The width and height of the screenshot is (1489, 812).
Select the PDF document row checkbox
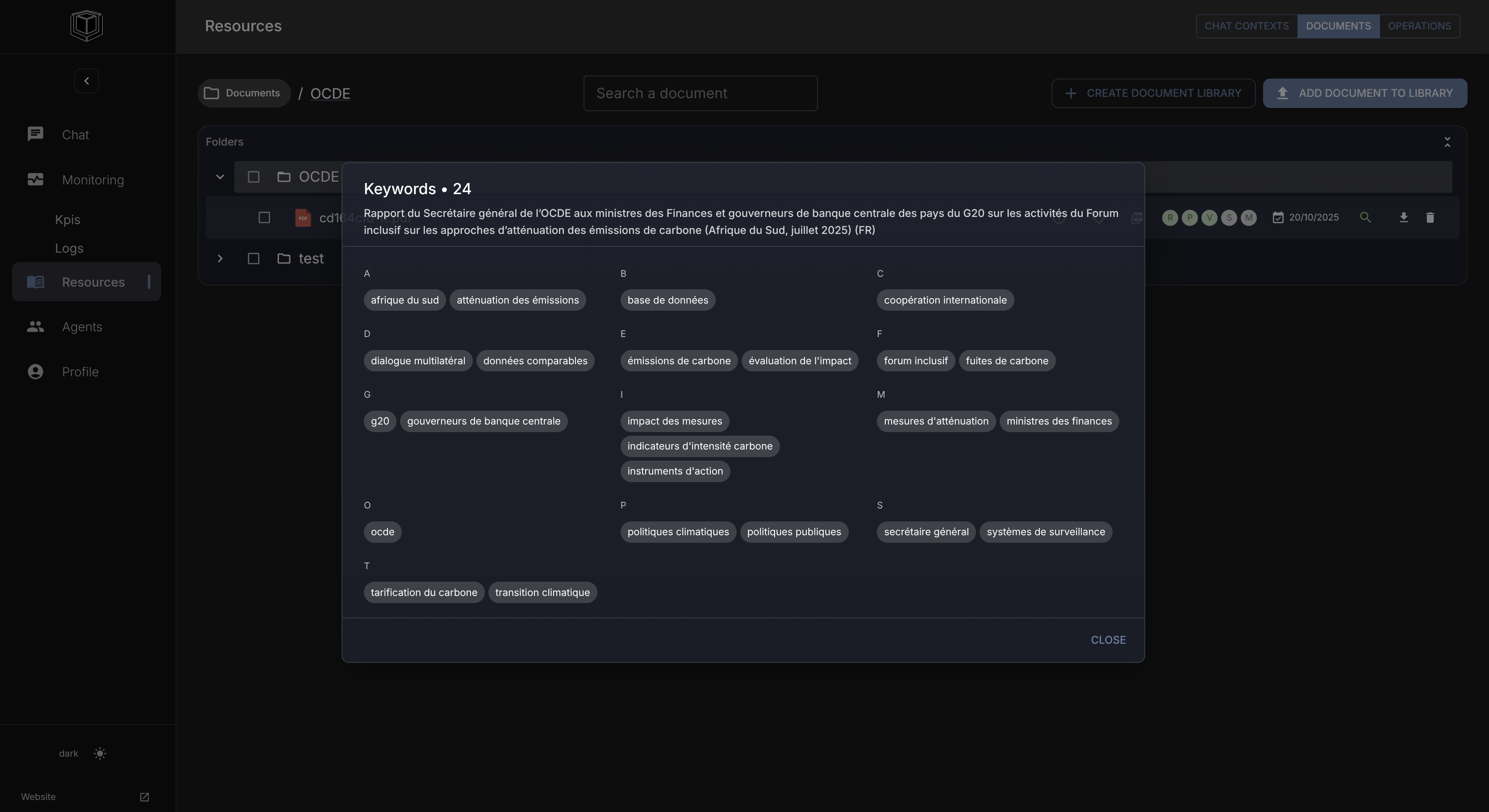(264, 217)
